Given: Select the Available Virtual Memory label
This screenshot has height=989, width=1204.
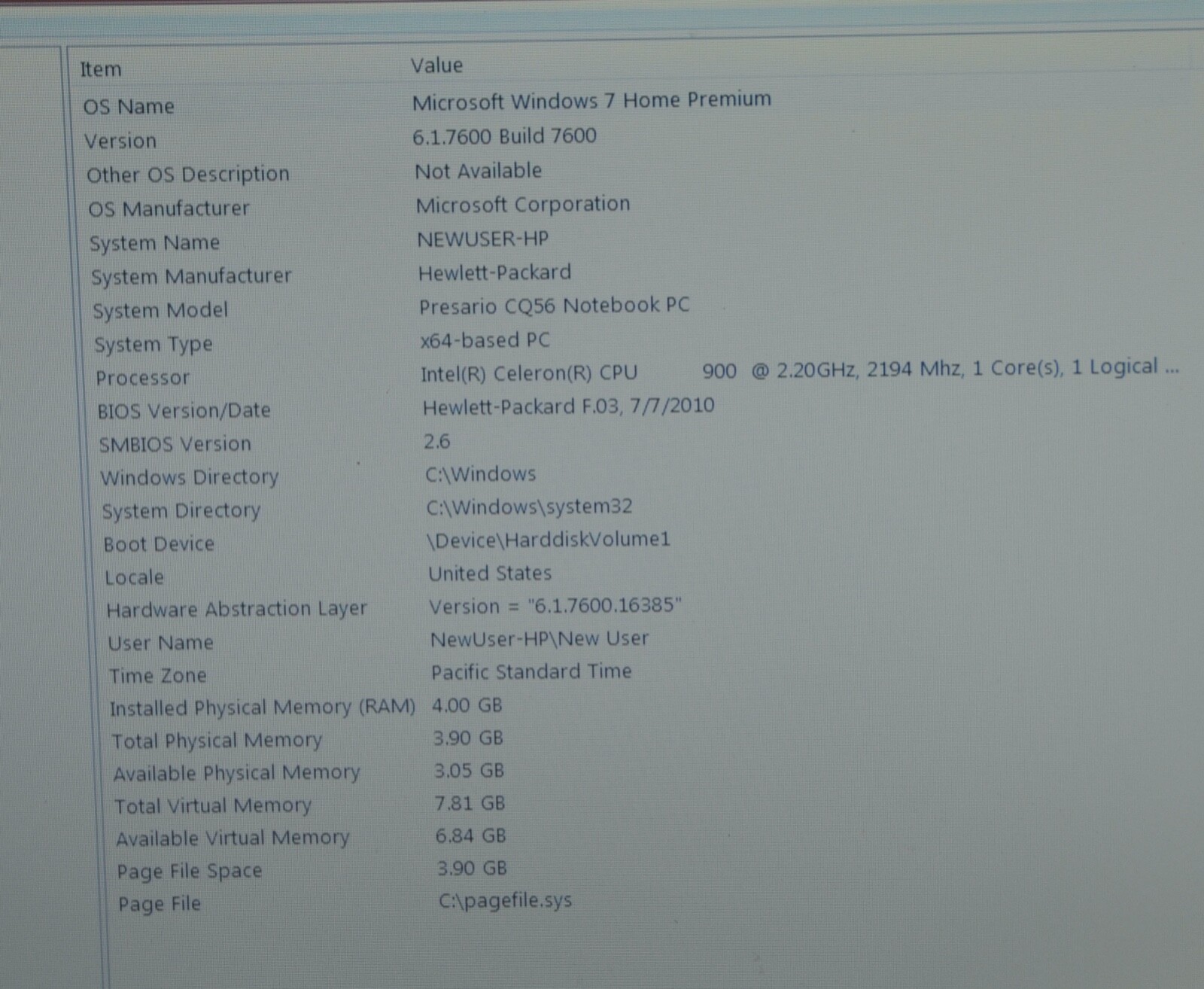Looking at the screenshot, I should 233,838.
